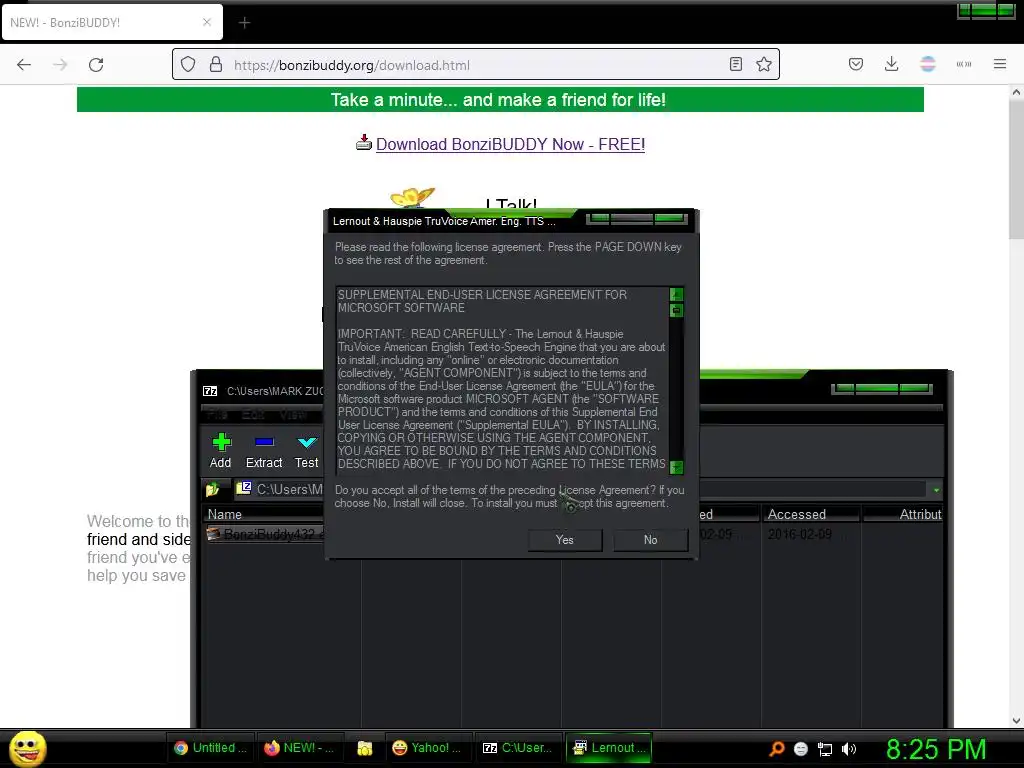Click the orange magnifier tray icon
The image size is (1024, 768).
[x=777, y=749]
